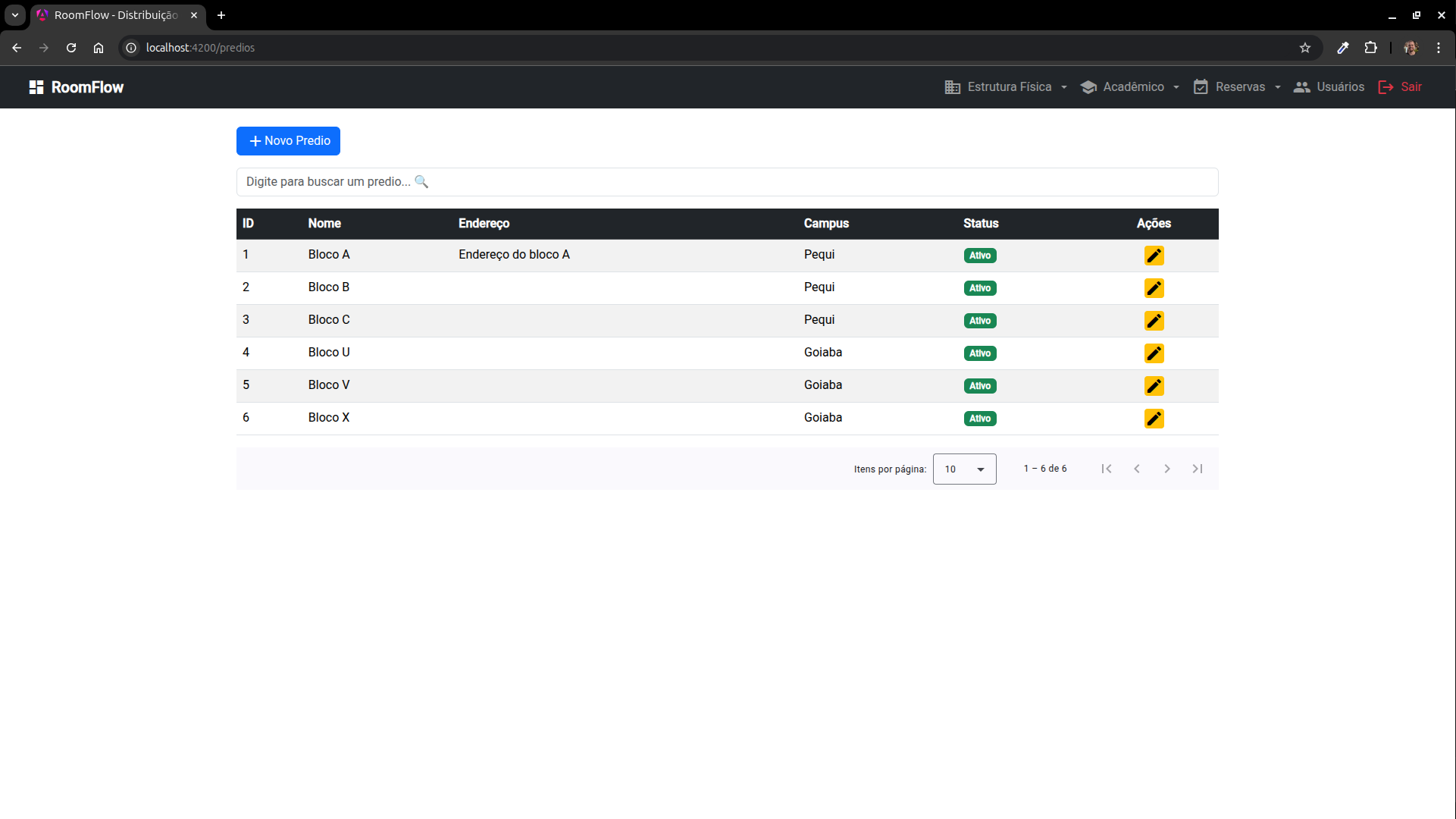Click pencil icon in Bloco U row
The image size is (1456, 819).
coord(1154,353)
